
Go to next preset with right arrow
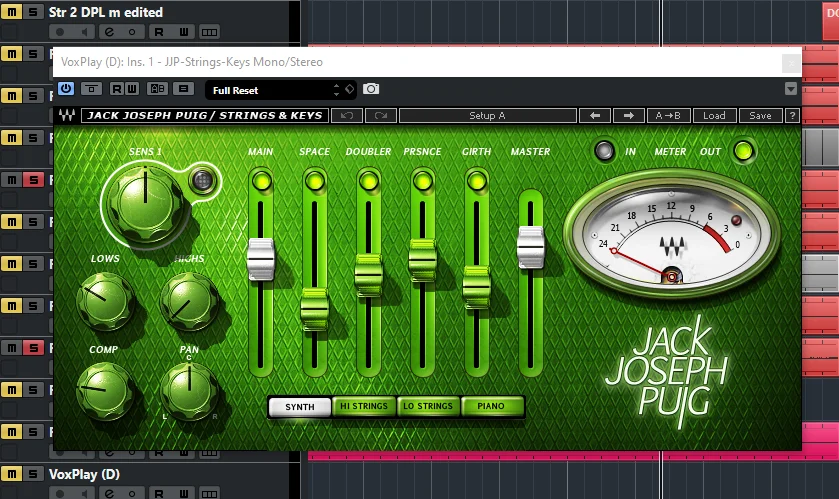629,116
